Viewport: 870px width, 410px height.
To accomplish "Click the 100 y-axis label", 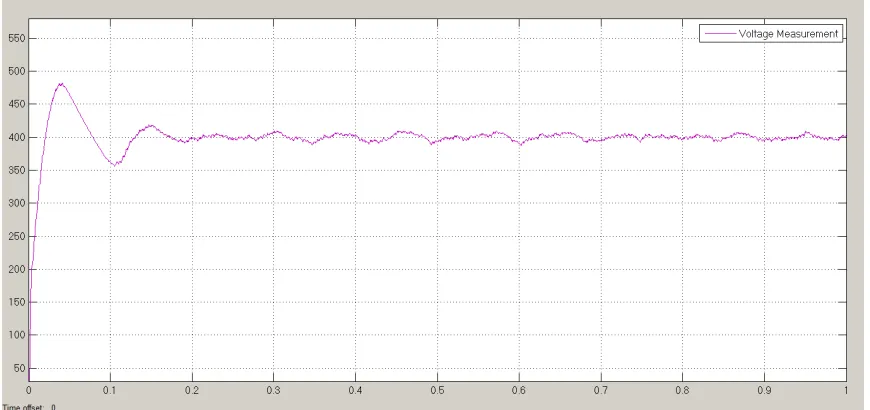I will (17, 336).
